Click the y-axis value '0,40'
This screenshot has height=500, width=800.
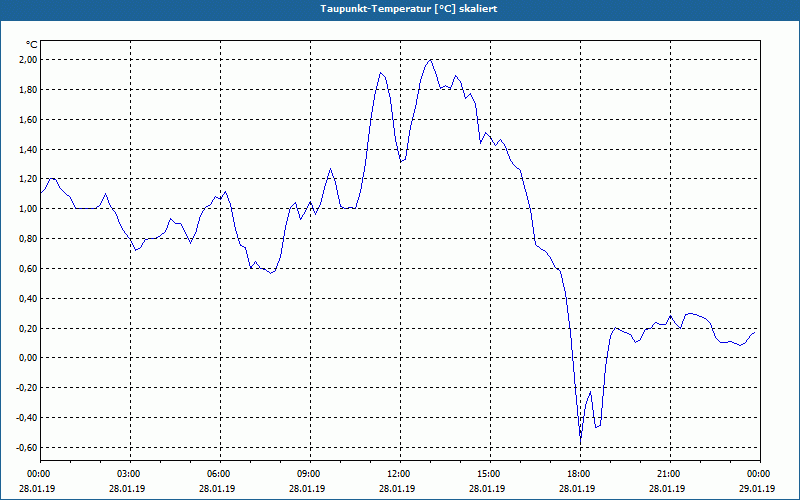(28, 298)
